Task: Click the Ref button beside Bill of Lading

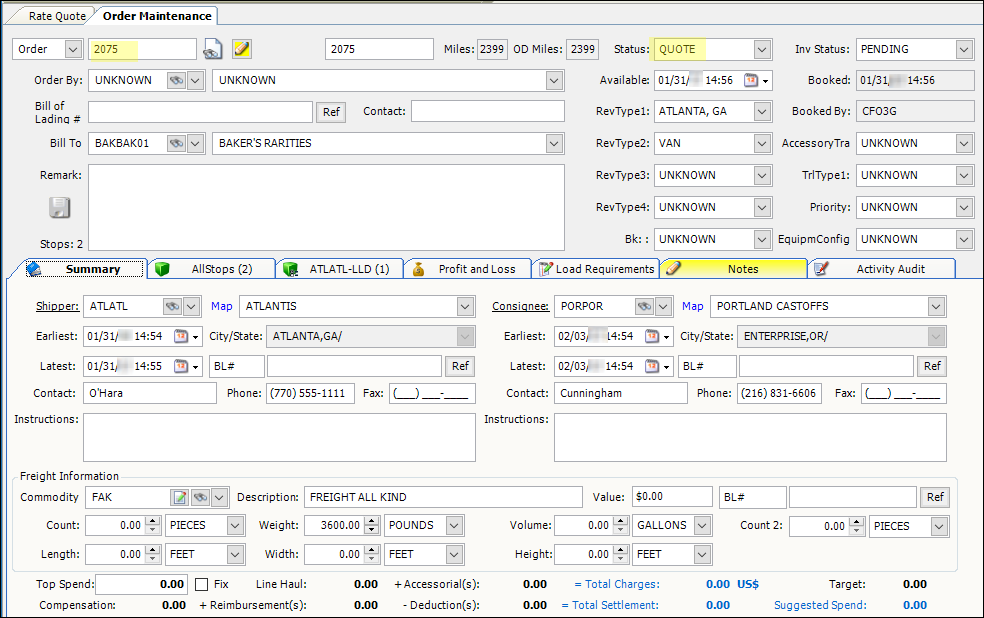Action: click(332, 112)
